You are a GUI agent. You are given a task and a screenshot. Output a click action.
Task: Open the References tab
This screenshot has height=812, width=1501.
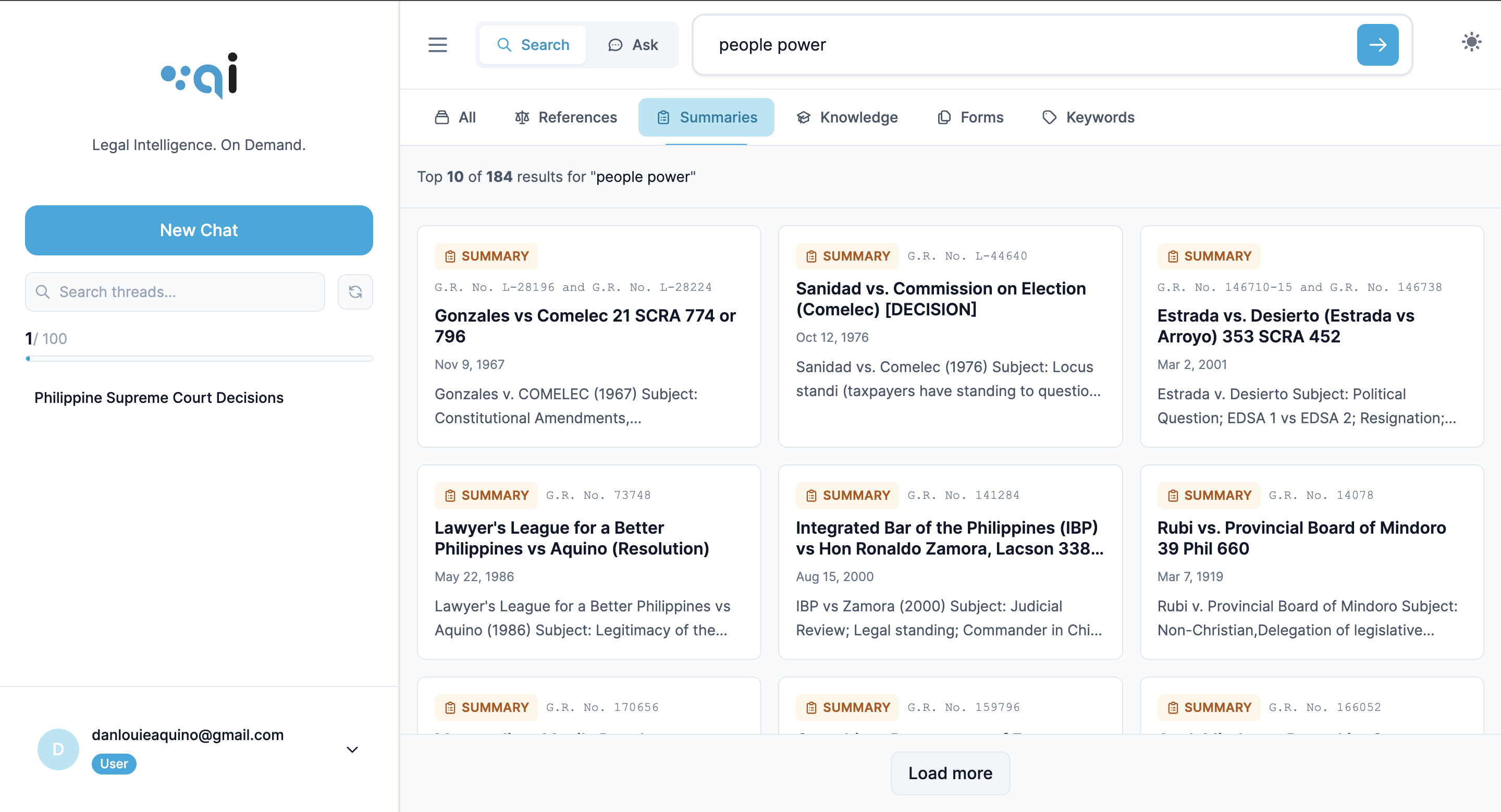[x=565, y=117]
